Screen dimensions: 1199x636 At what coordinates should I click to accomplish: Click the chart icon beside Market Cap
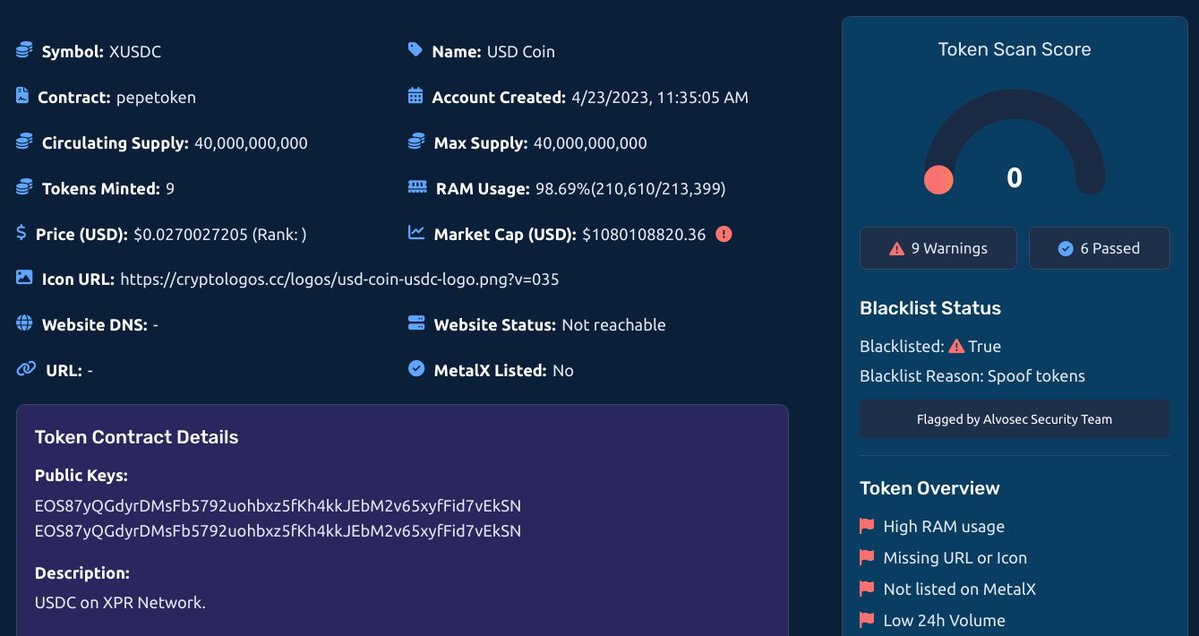416,232
